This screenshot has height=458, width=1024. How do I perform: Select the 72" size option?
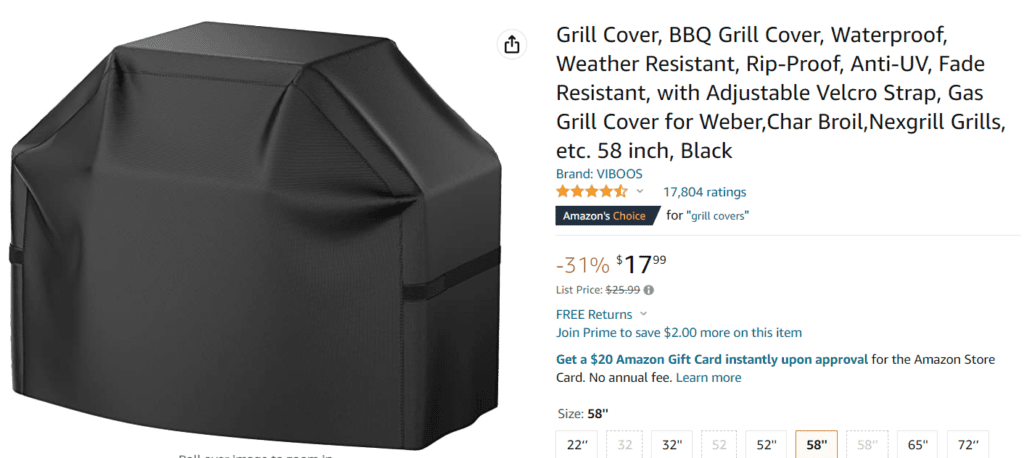pos(967,445)
